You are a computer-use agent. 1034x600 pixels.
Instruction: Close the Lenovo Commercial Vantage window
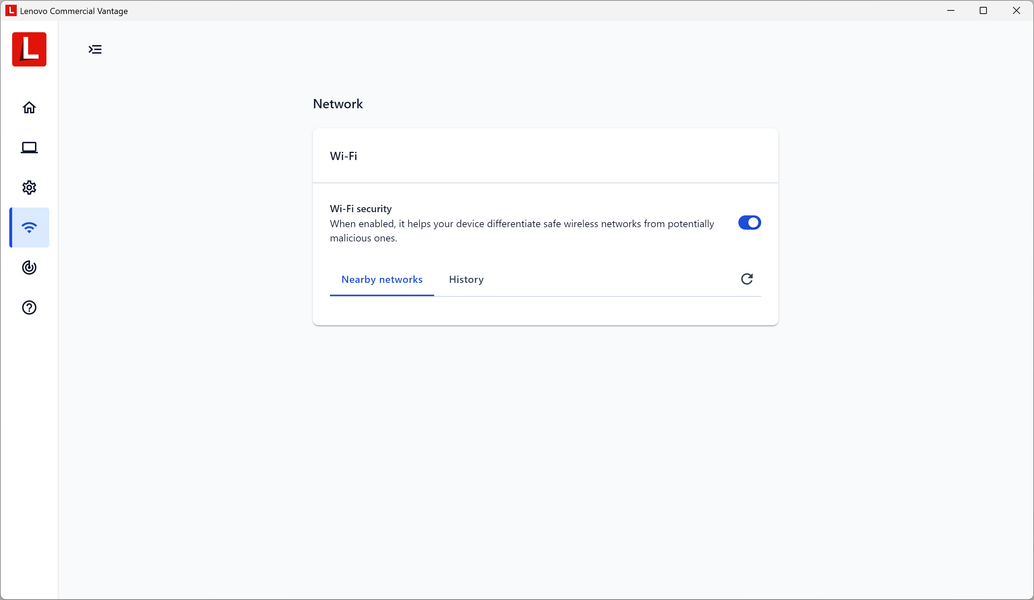tap(1016, 11)
